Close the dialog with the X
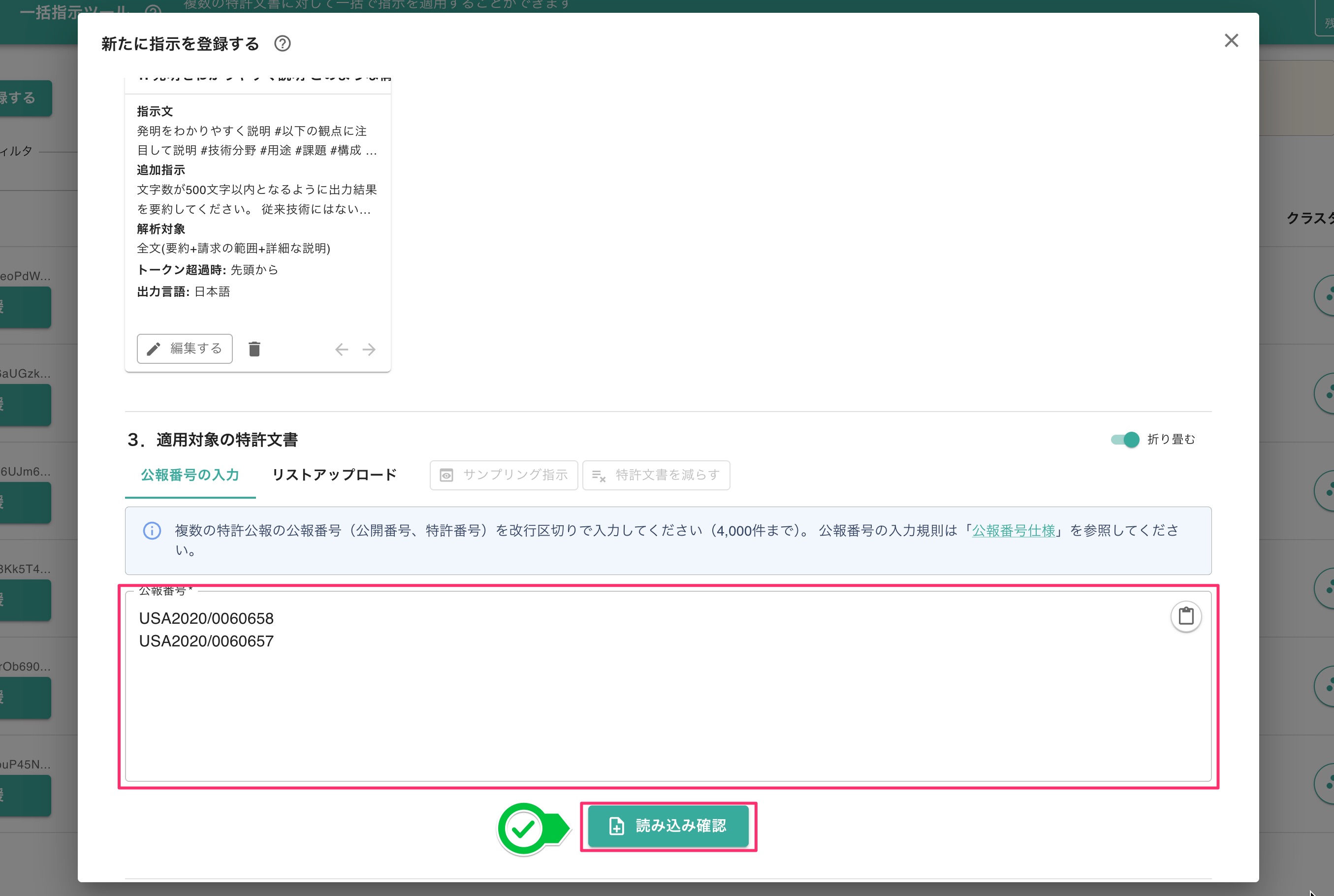This screenshot has width=1334, height=896. pos(1232,40)
